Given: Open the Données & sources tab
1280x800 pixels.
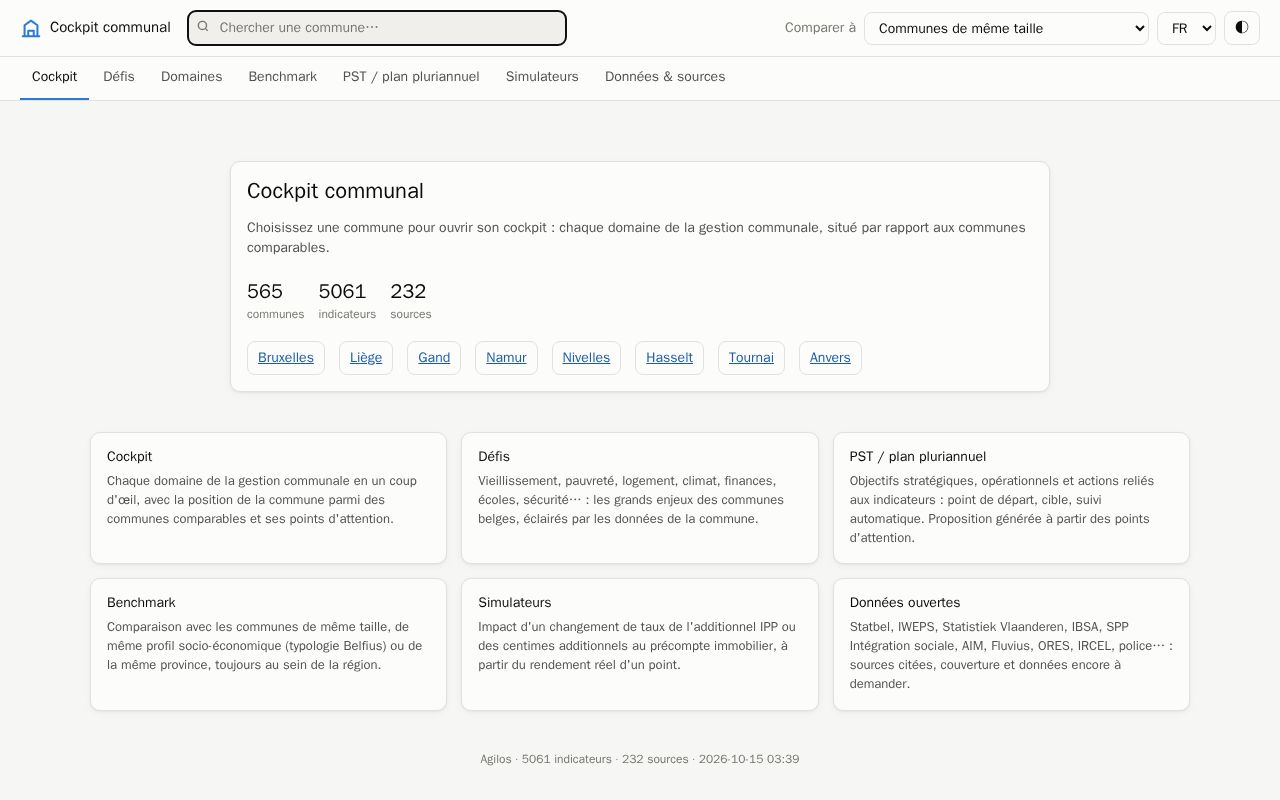Looking at the screenshot, I should (x=665, y=77).
